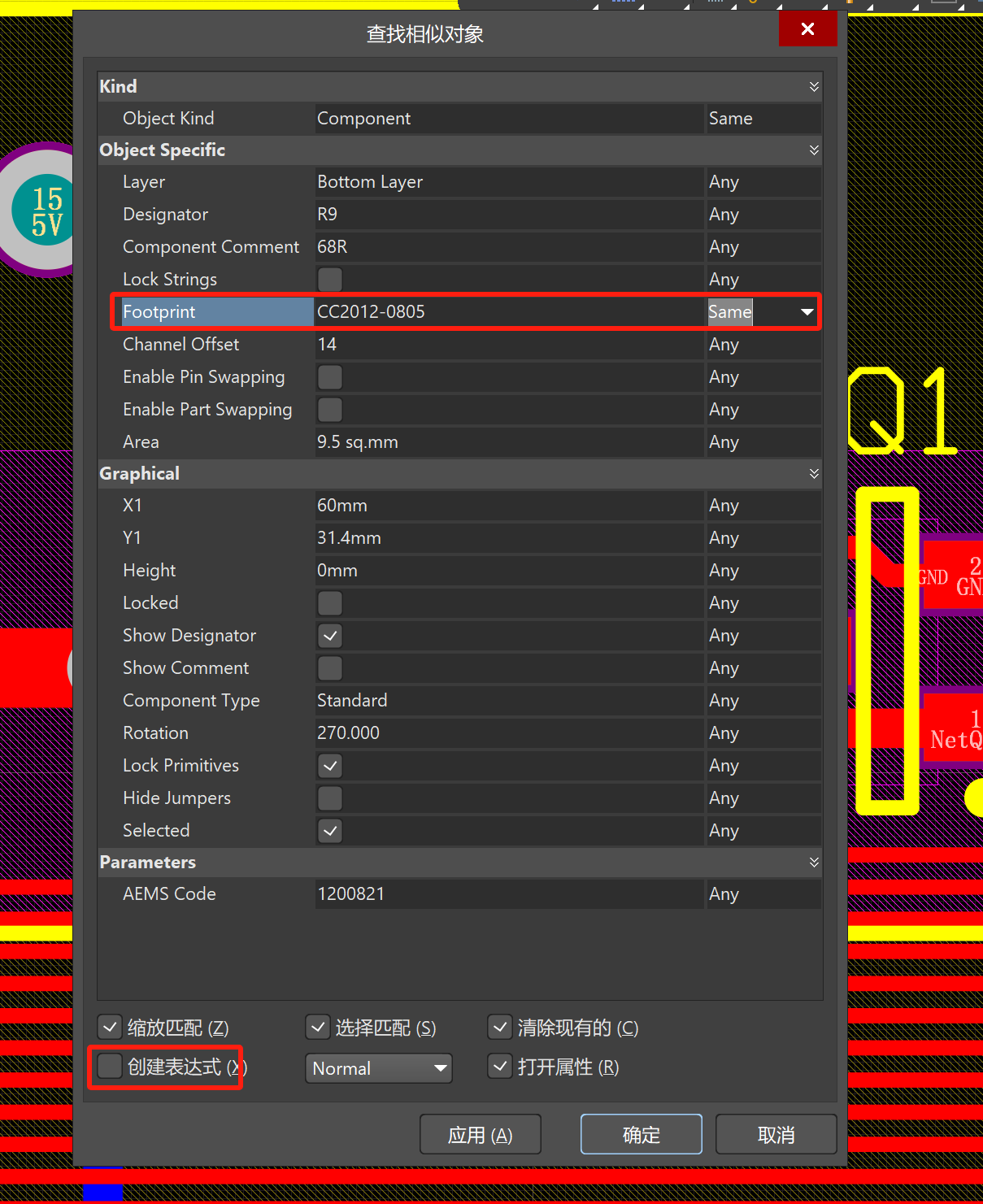Uncheck the 选择匹配 option

[x=318, y=1028]
